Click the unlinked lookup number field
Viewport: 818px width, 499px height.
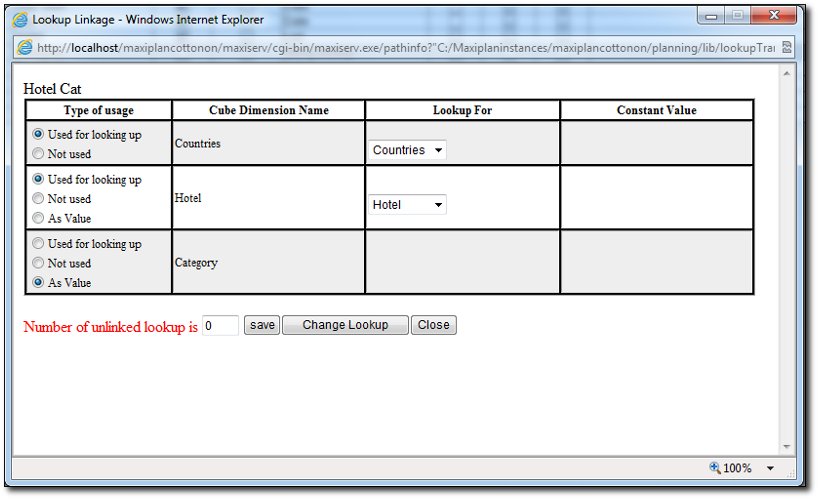[220, 325]
